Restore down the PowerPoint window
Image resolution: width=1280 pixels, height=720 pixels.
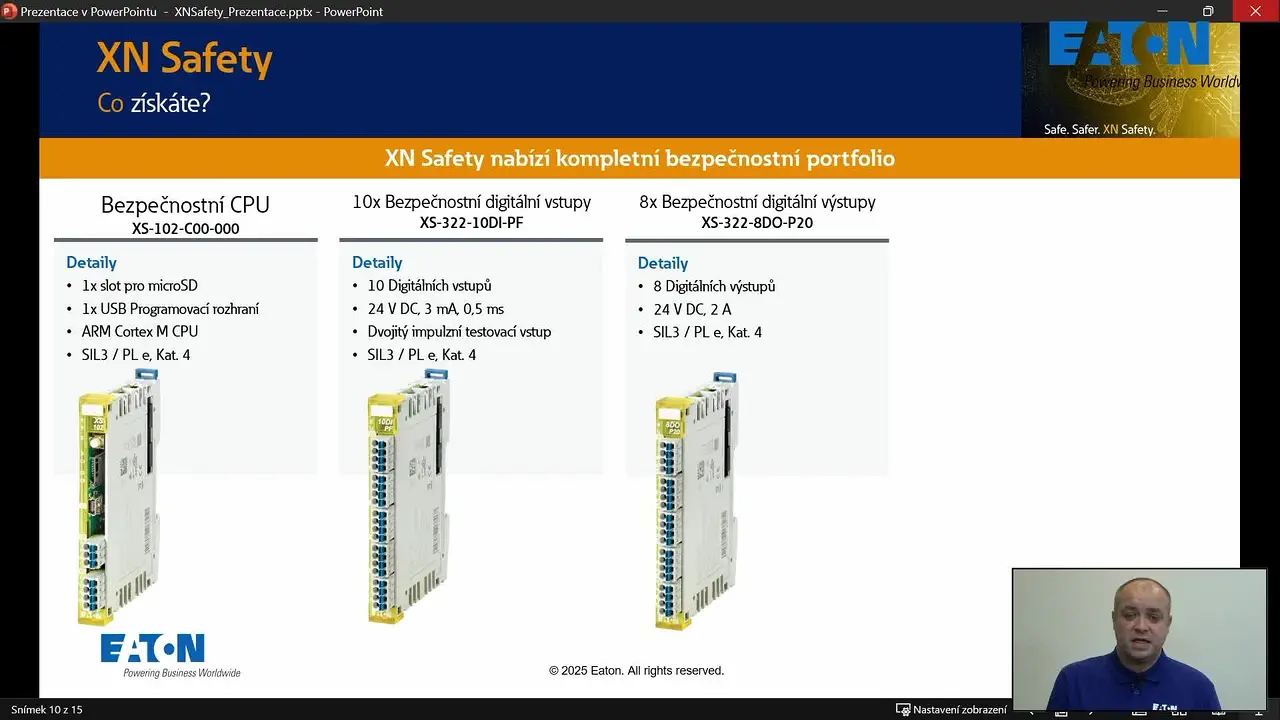click(1208, 12)
